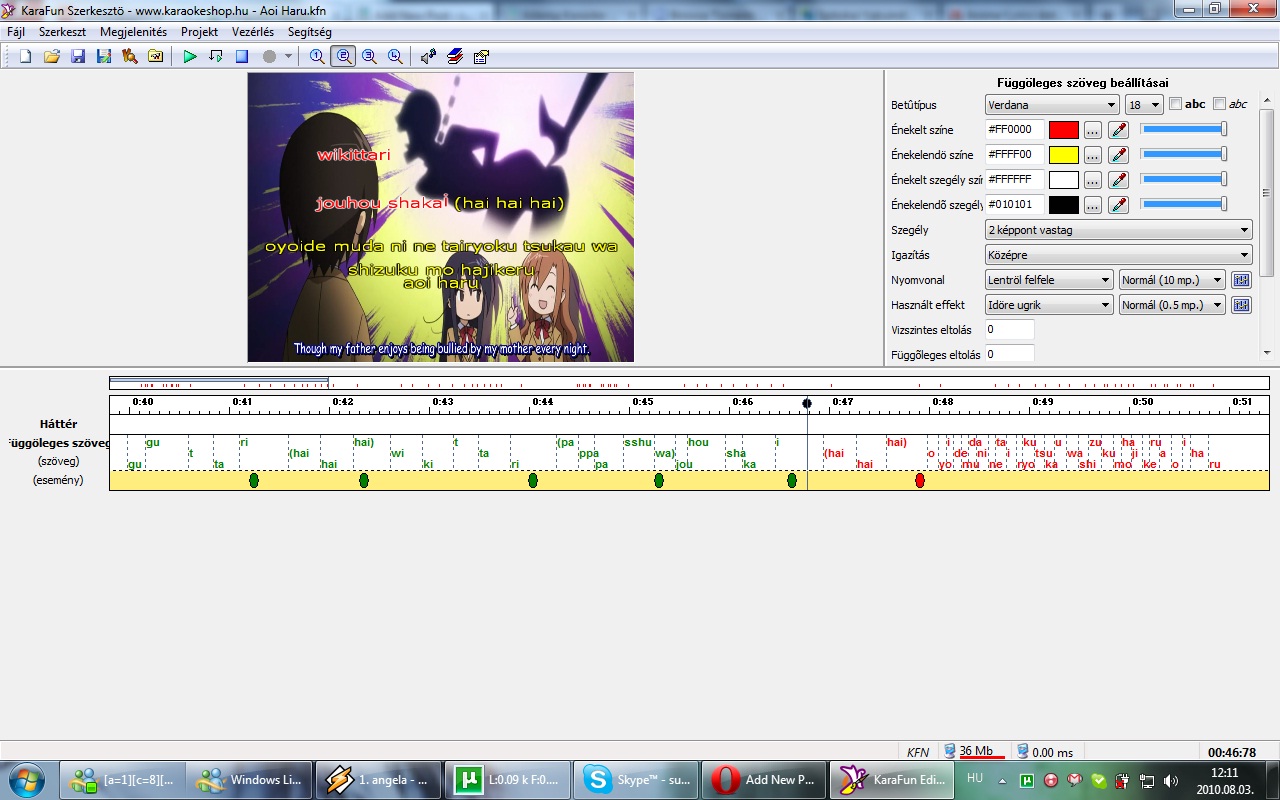
Task: Click settings icon beside Normál (10 mp.)
Action: (x=1241, y=280)
